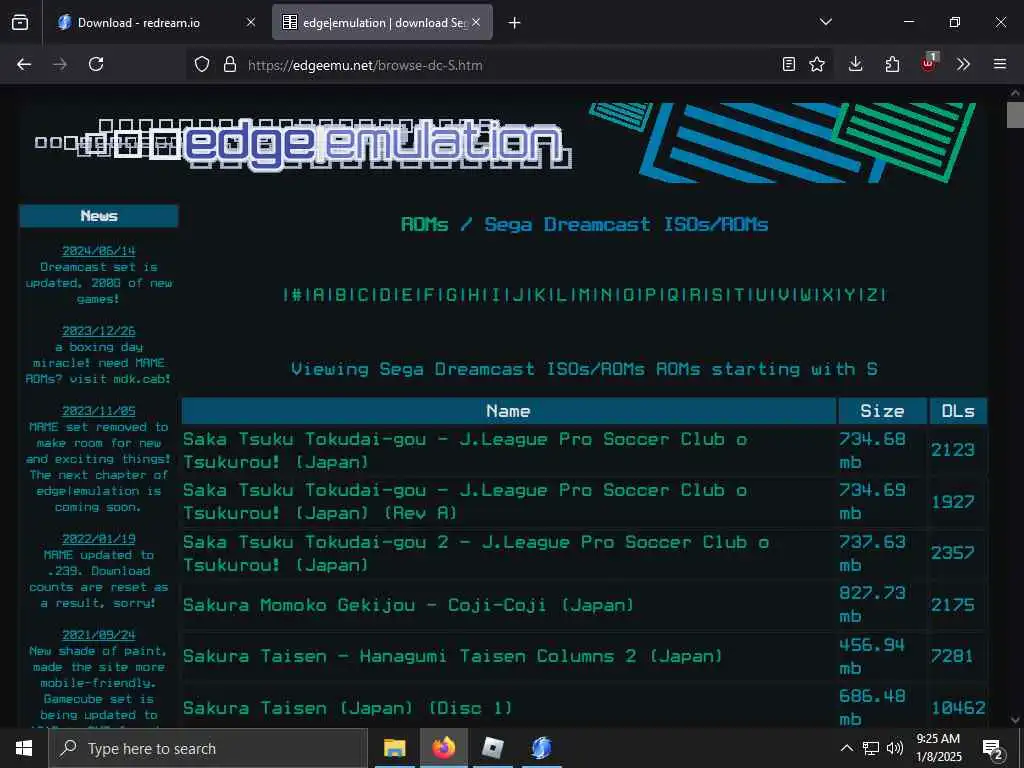The image size is (1024, 768).
Task: Click the uBlock Origin extension icon
Action: [x=929, y=63]
